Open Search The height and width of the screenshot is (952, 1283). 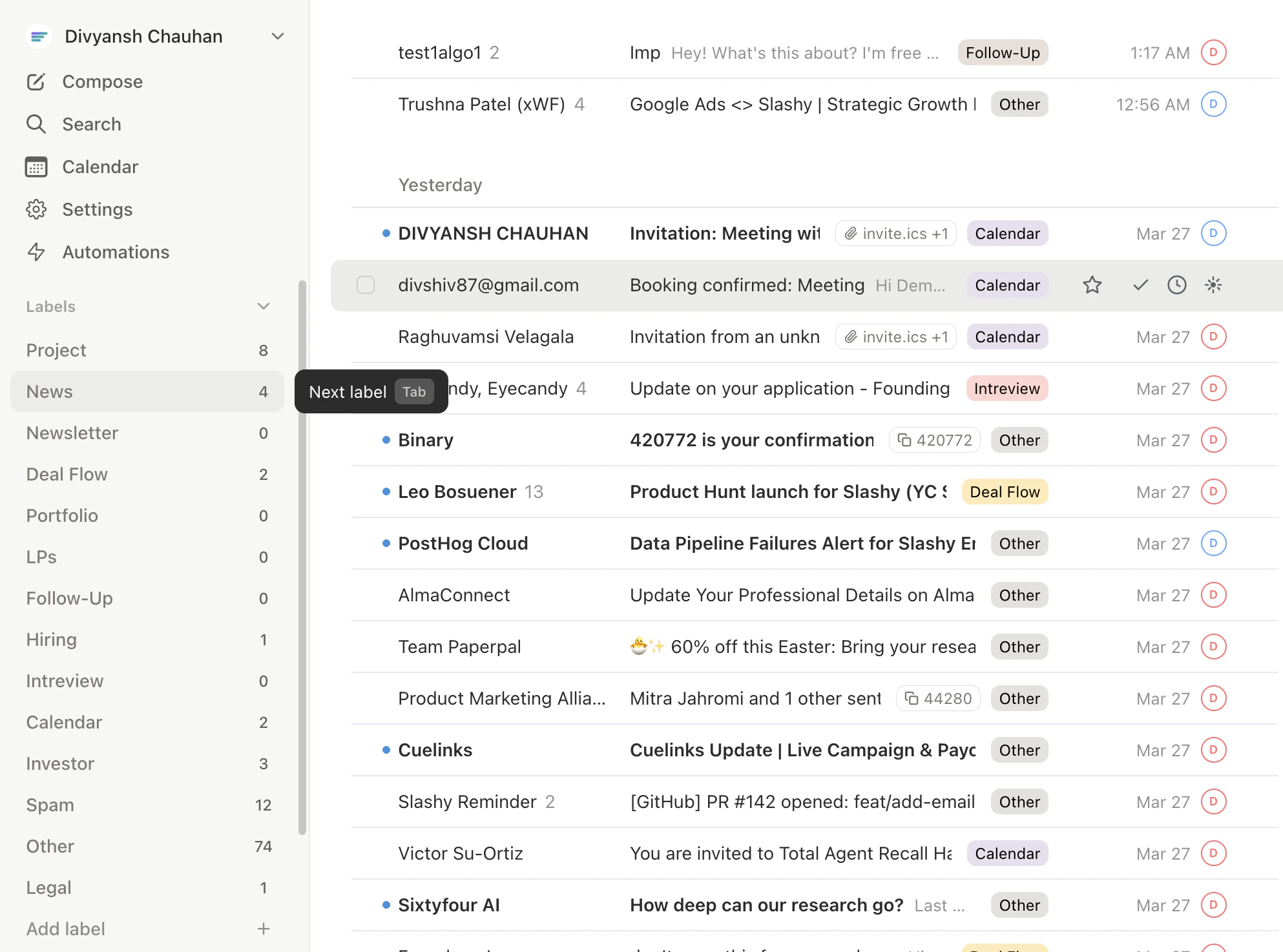click(91, 124)
